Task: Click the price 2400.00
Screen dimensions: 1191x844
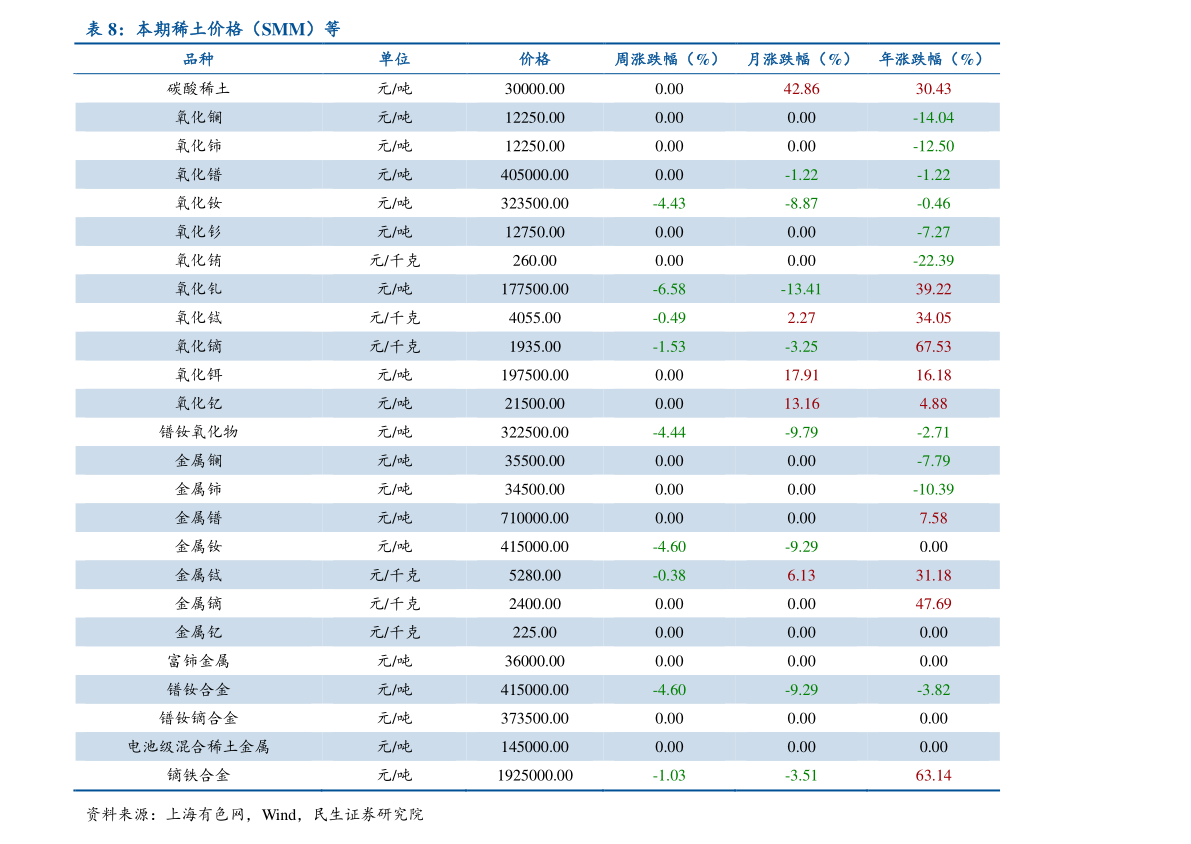Action: point(535,605)
